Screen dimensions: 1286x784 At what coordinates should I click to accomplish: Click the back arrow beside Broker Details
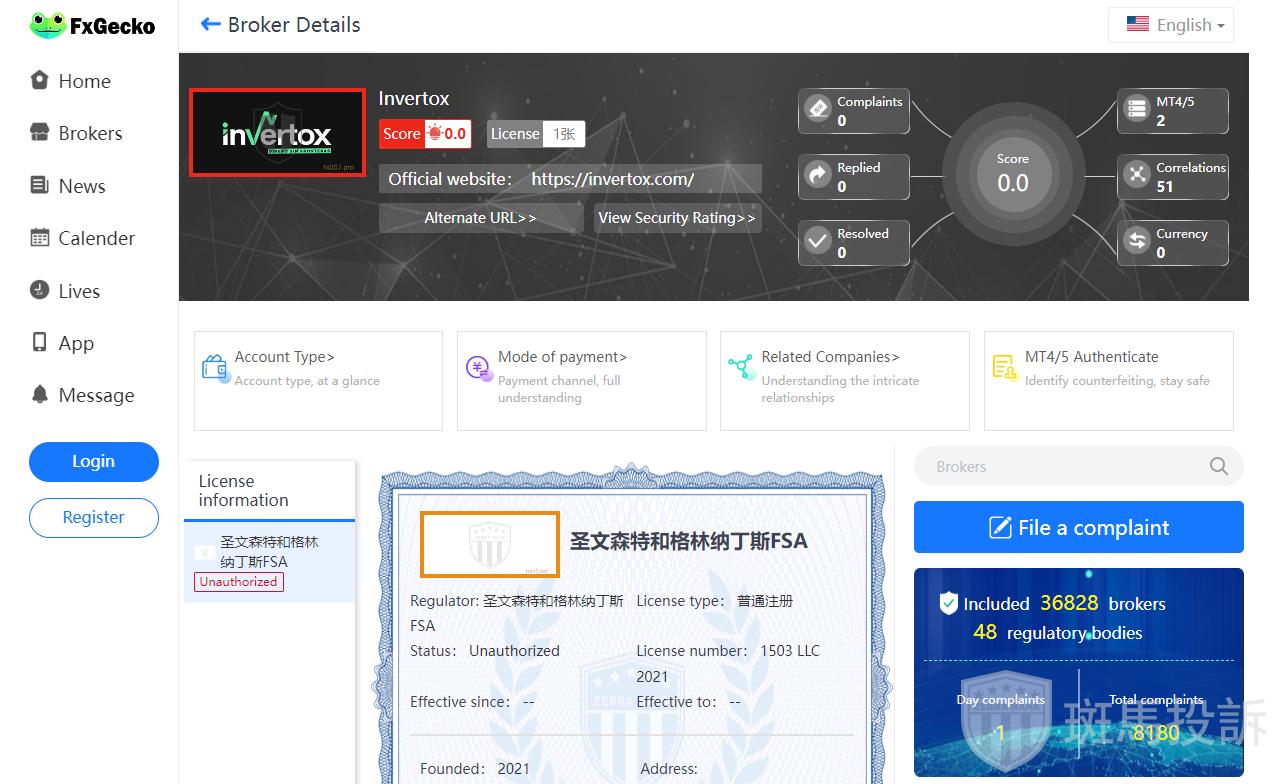(210, 25)
